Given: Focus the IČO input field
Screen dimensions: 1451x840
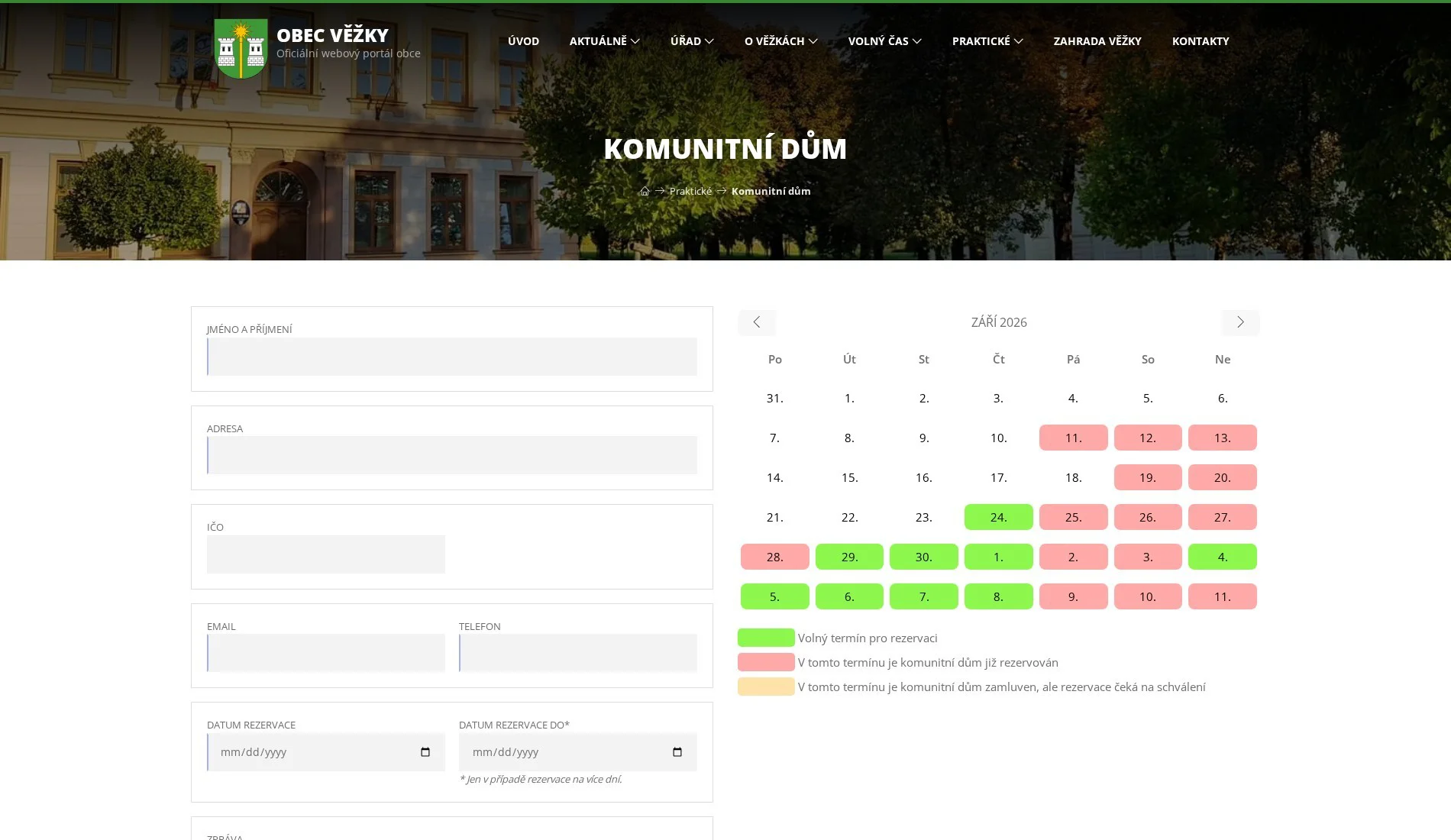Looking at the screenshot, I should (326, 554).
